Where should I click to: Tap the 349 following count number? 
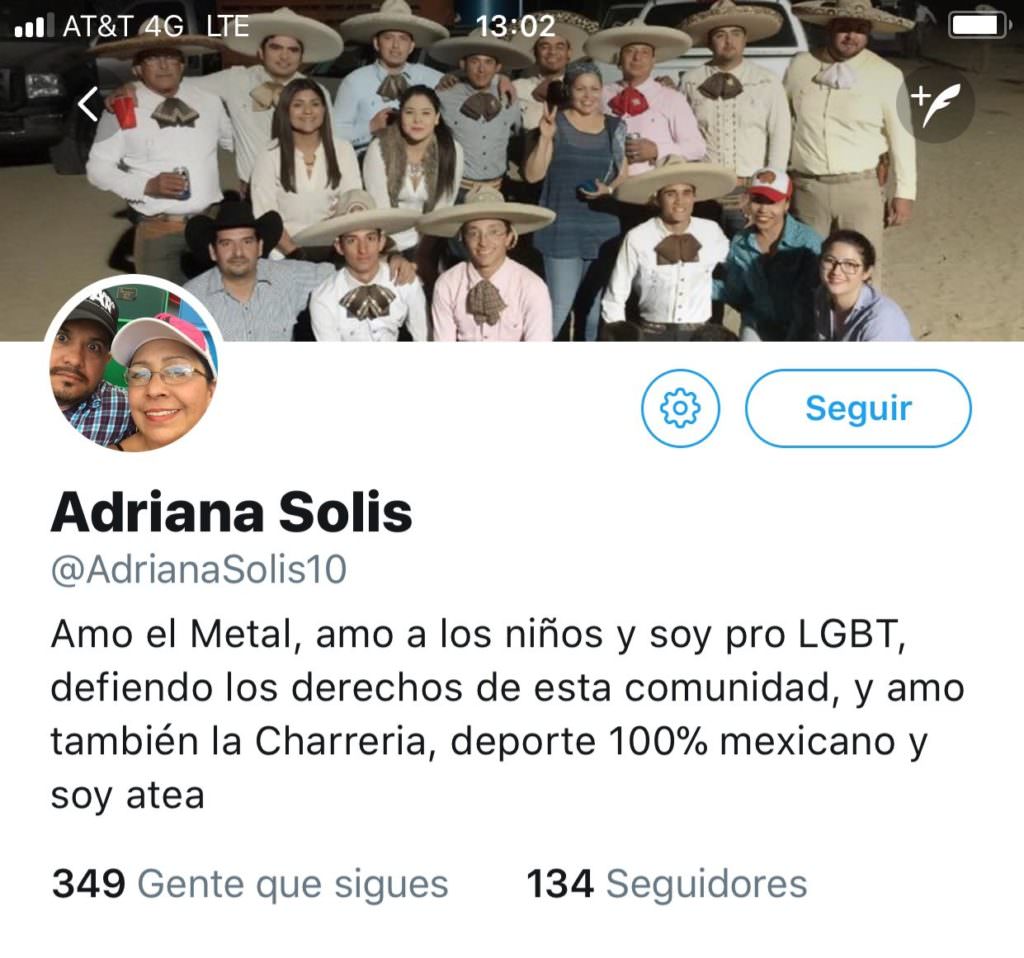[88, 884]
